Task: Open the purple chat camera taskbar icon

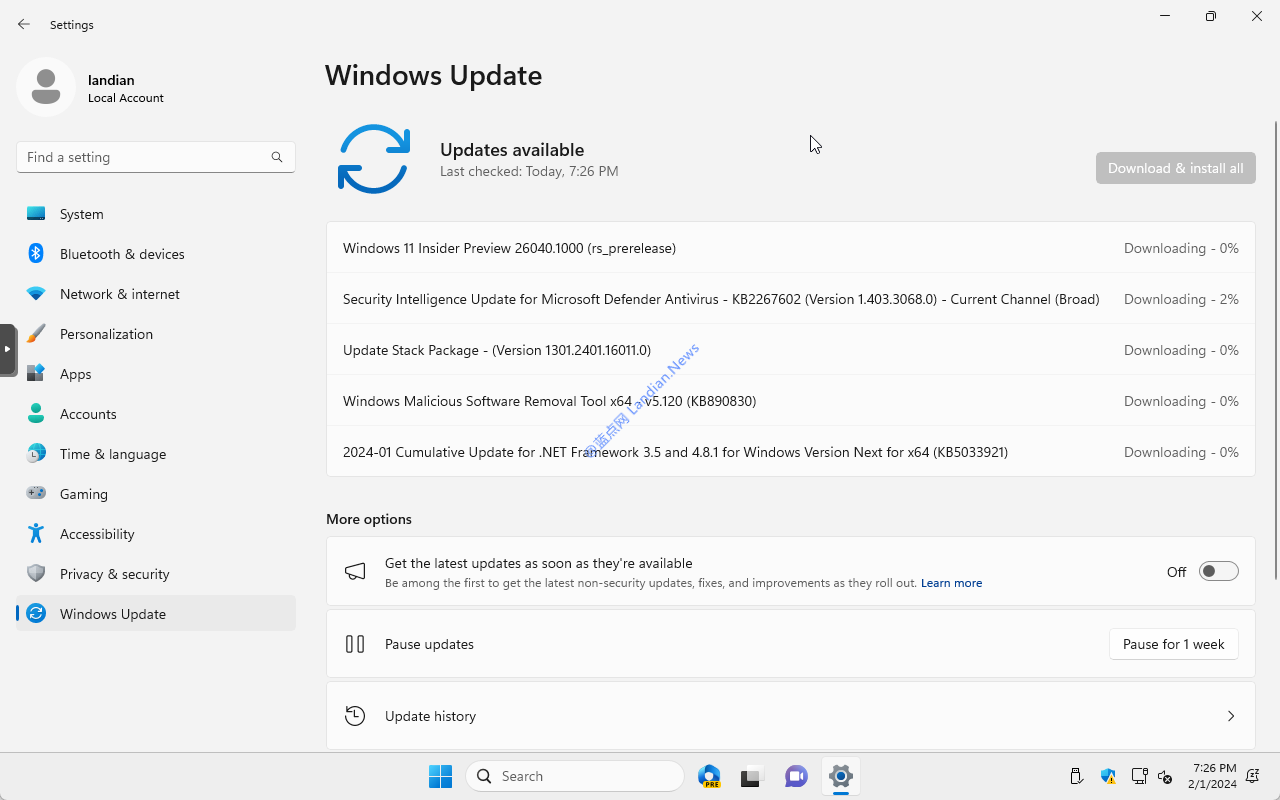Action: 797,776
